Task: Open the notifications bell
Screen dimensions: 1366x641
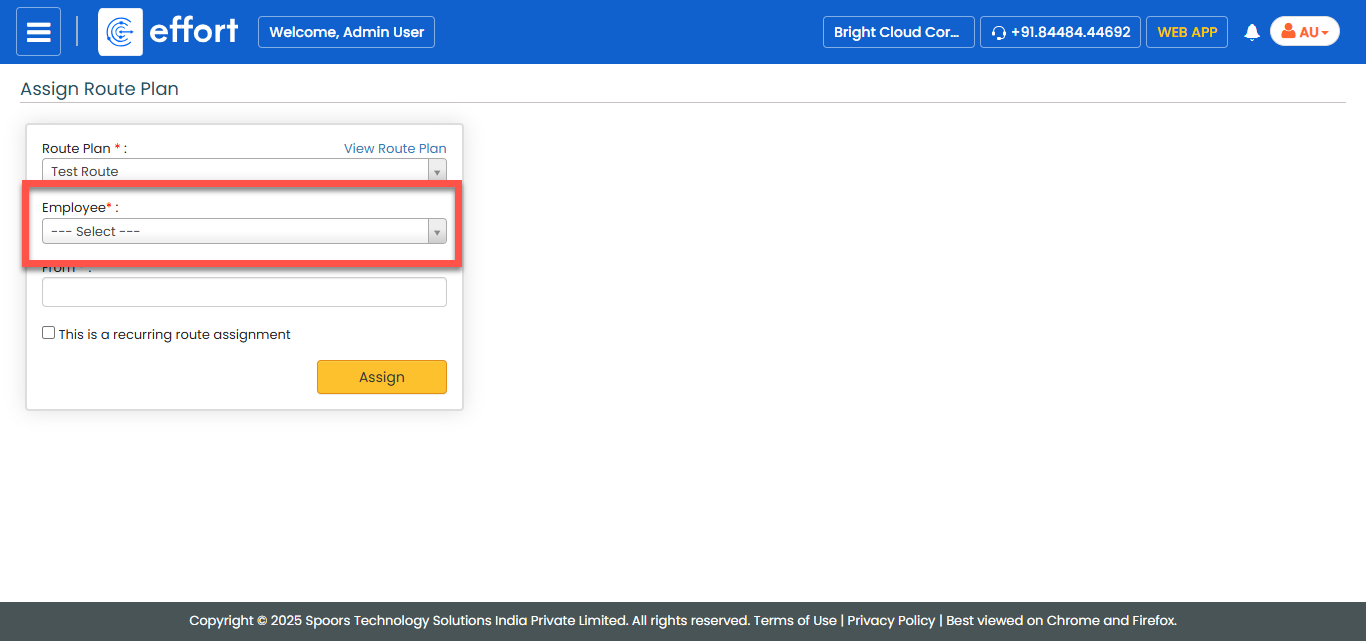Action: [1251, 33]
